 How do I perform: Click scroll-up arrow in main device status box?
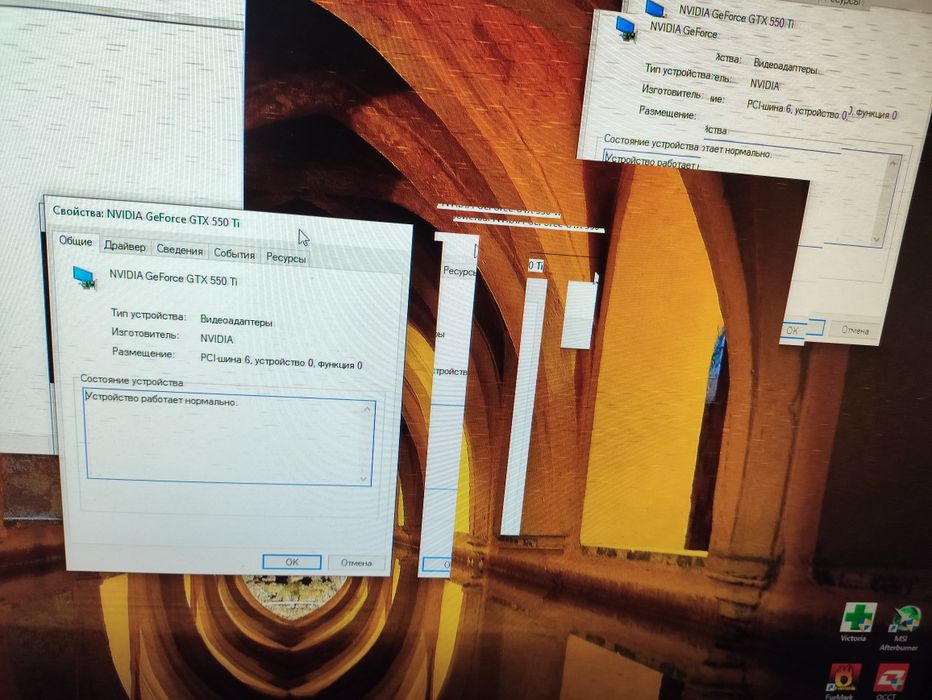pyautogui.click(x=367, y=409)
